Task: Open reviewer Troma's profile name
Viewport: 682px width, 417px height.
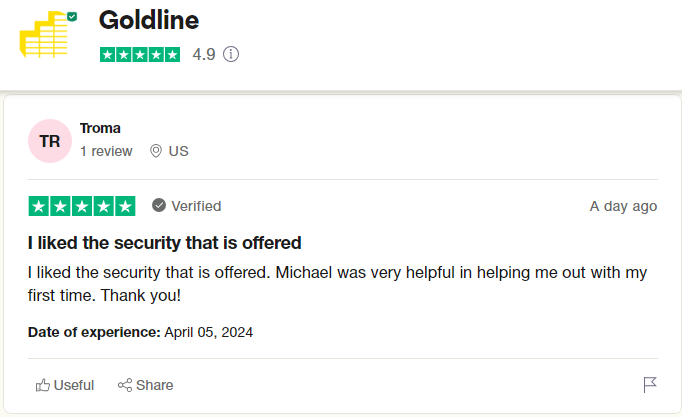Action: click(100, 128)
